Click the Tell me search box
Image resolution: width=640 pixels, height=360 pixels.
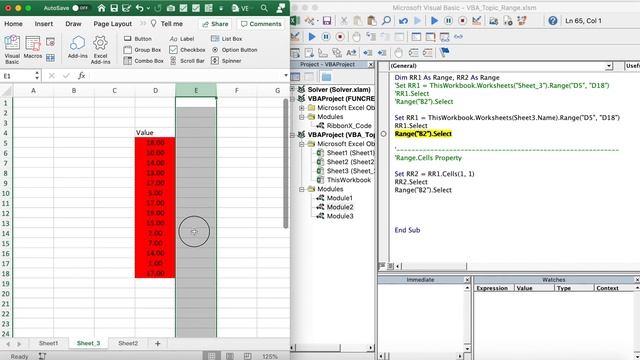point(171,24)
